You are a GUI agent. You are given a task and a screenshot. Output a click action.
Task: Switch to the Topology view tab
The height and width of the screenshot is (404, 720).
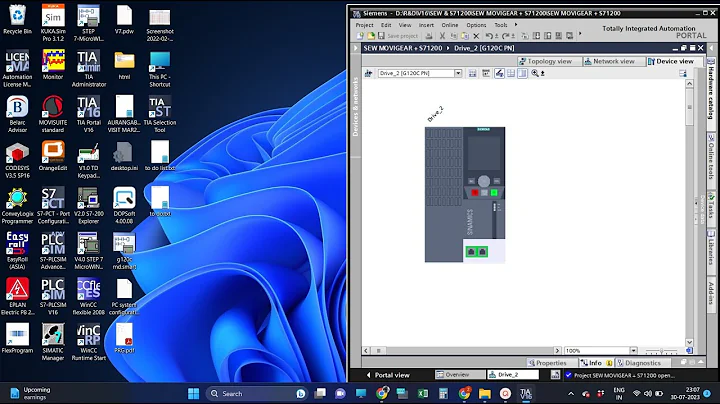tap(549, 62)
